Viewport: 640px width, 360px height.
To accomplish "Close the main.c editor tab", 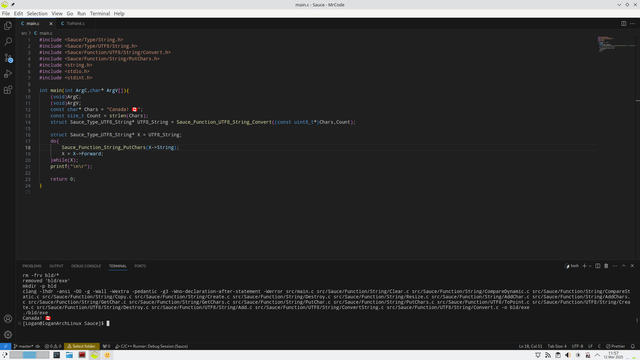I will [51, 24].
